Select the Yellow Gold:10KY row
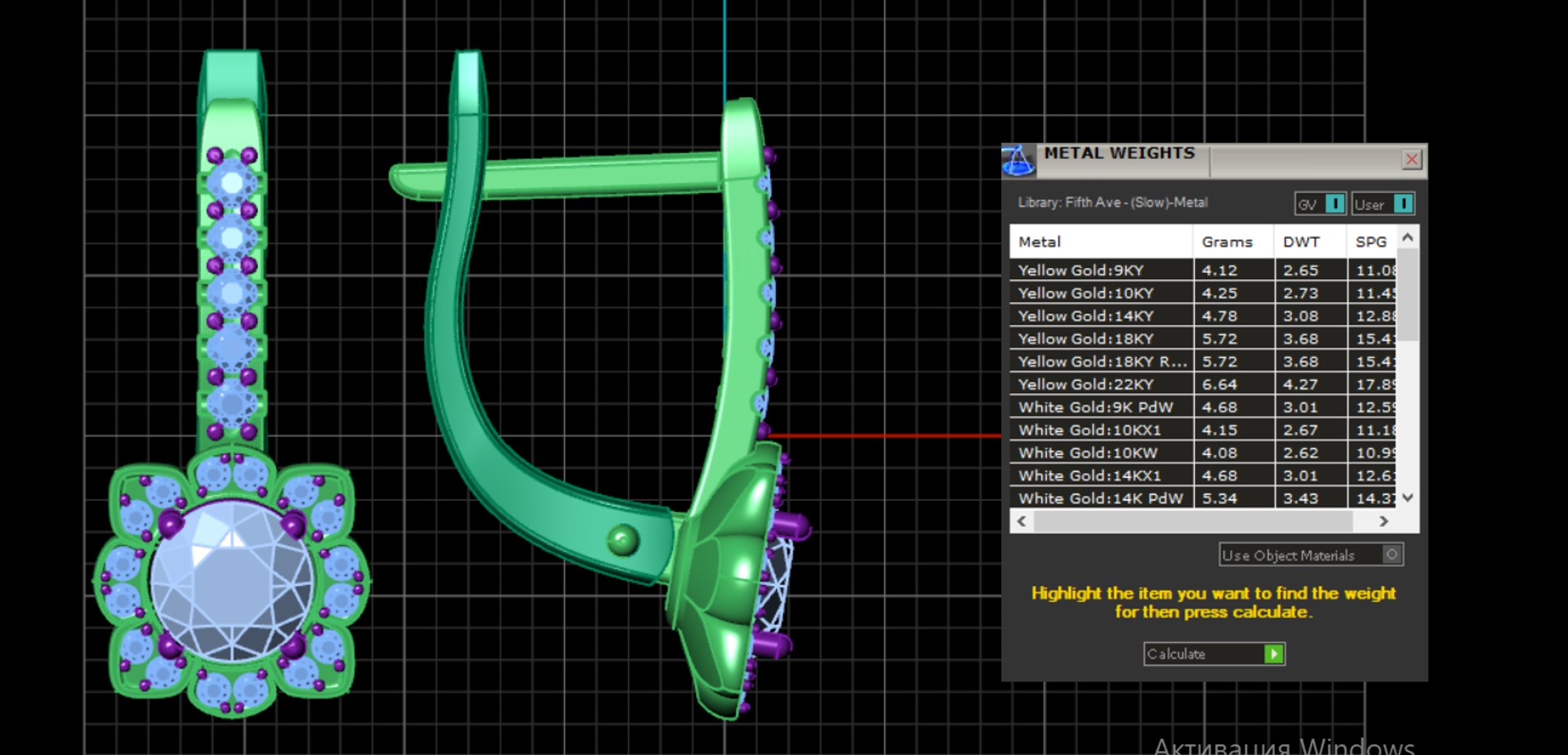Viewport: 1568px width, 755px height. tap(1203, 293)
